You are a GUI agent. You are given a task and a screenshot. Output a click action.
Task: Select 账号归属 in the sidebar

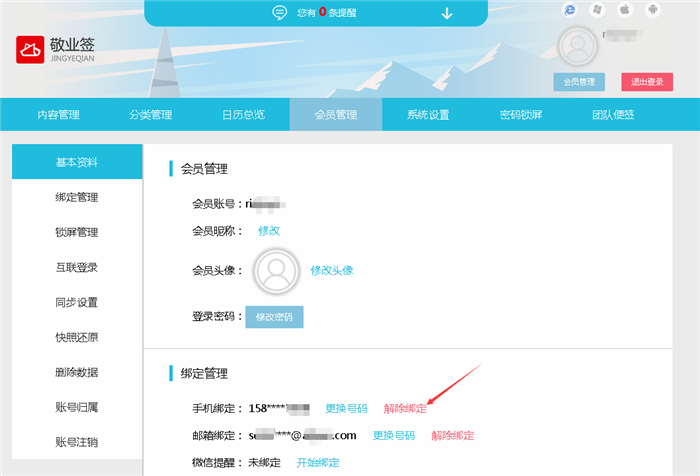[x=77, y=407]
